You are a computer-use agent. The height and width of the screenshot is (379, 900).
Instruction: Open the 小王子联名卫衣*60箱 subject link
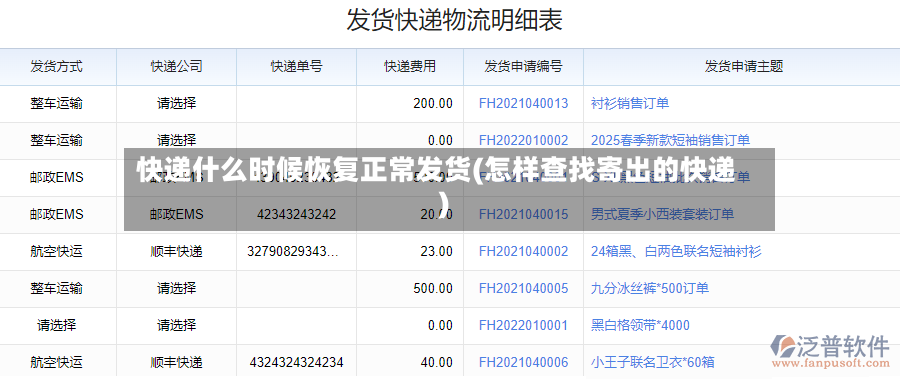point(653,362)
